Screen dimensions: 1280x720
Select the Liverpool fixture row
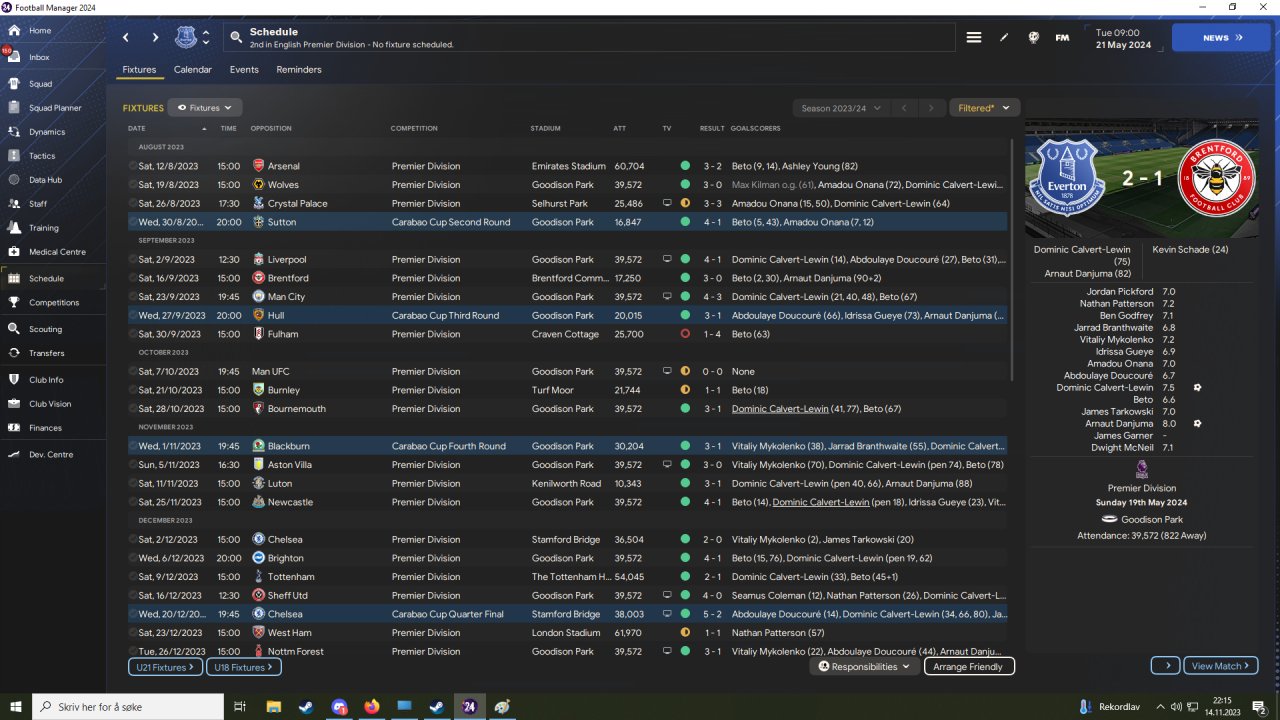click(567, 259)
